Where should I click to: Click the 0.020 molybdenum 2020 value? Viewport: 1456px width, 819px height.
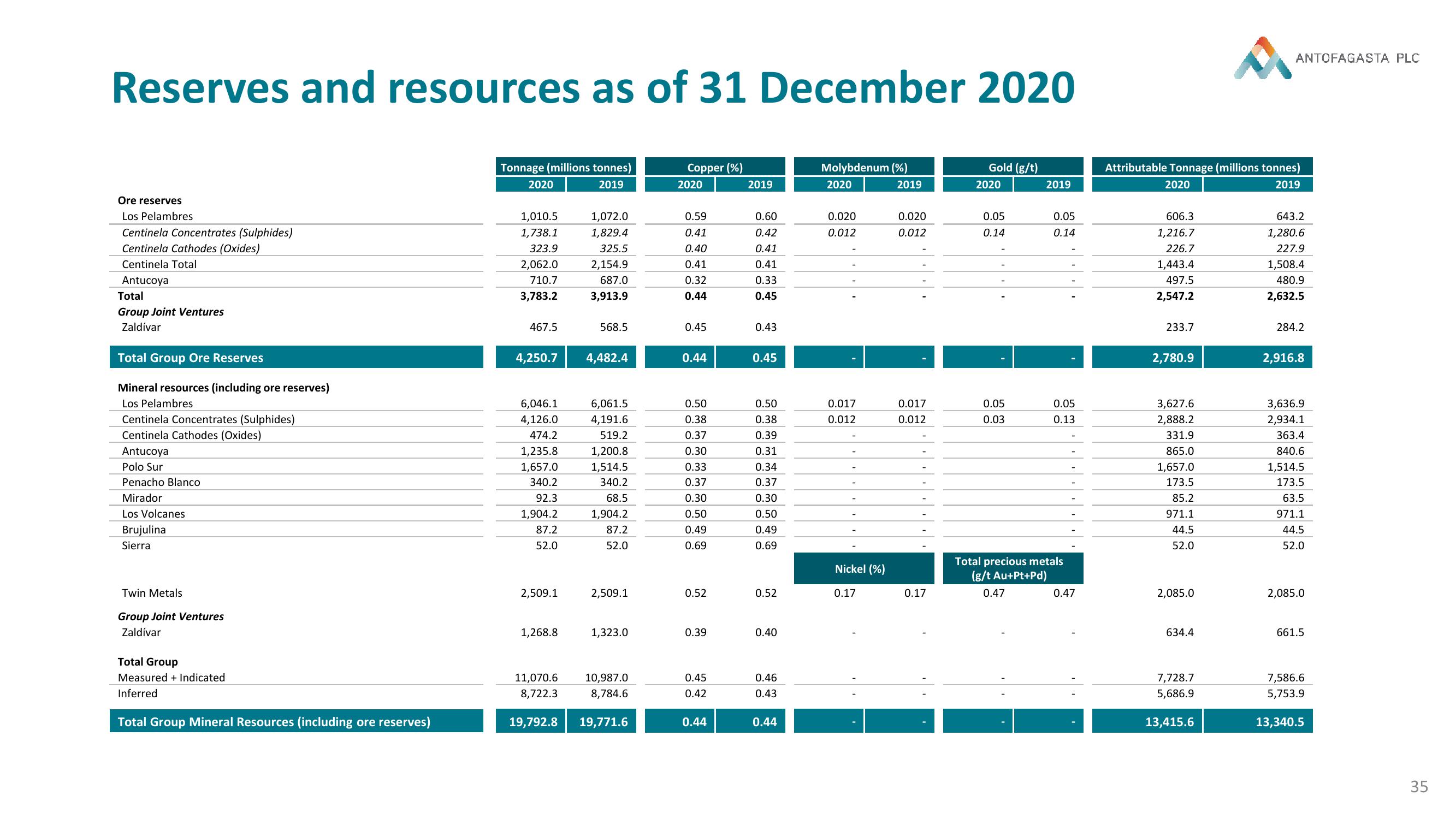pyautogui.click(x=842, y=216)
